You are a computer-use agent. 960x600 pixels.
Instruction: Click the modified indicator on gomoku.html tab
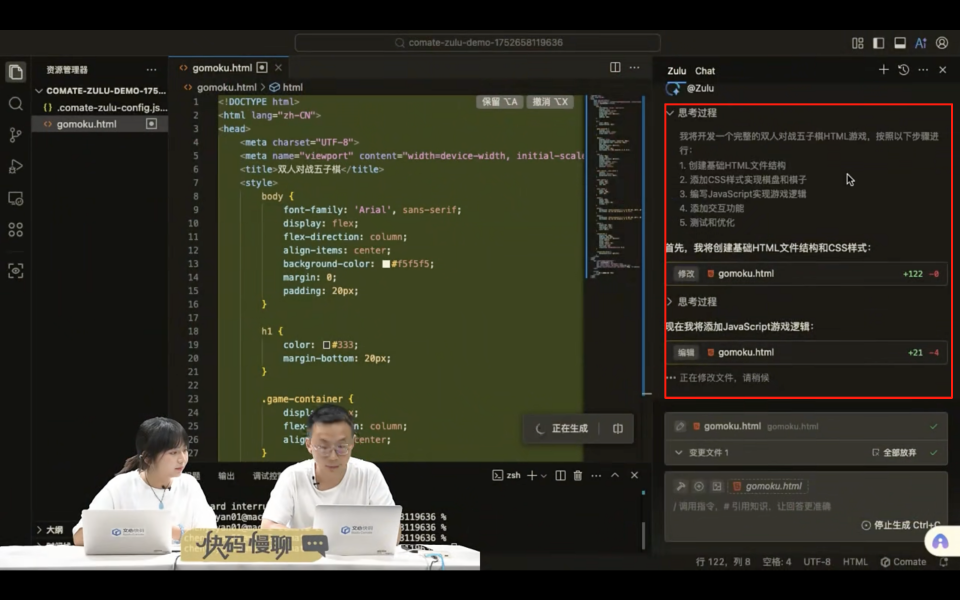pos(262,67)
